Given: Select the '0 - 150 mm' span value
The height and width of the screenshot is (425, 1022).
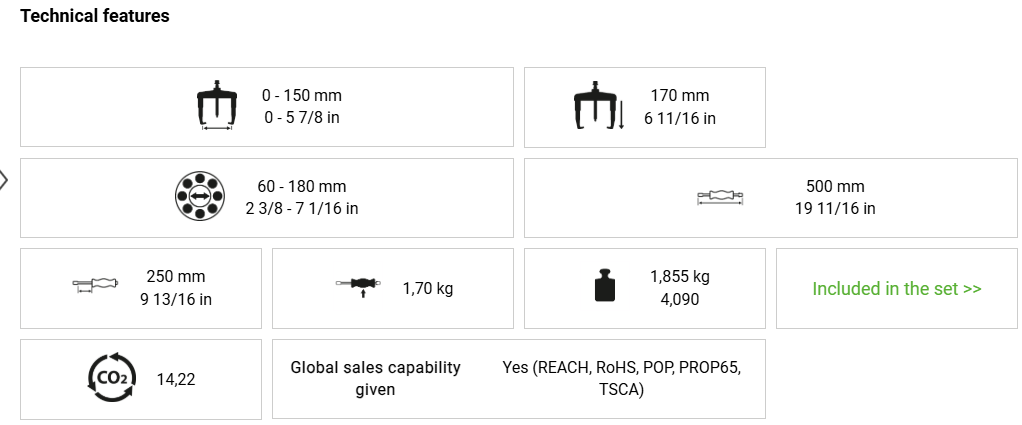Looking at the screenshot, I should 302,95.
